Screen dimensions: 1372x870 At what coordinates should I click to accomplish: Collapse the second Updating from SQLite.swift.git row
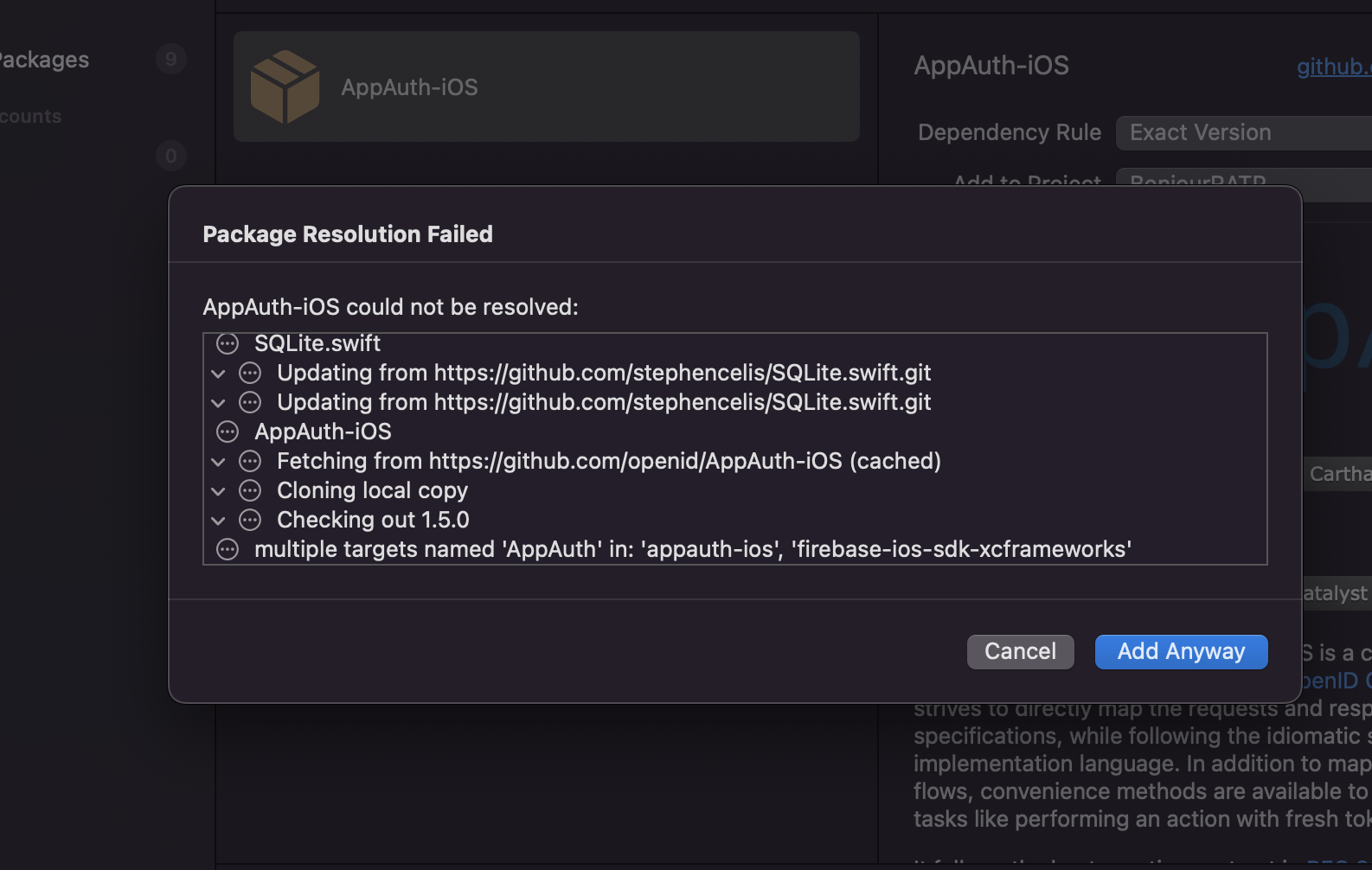pyautogui.click(x=218, y=403)
